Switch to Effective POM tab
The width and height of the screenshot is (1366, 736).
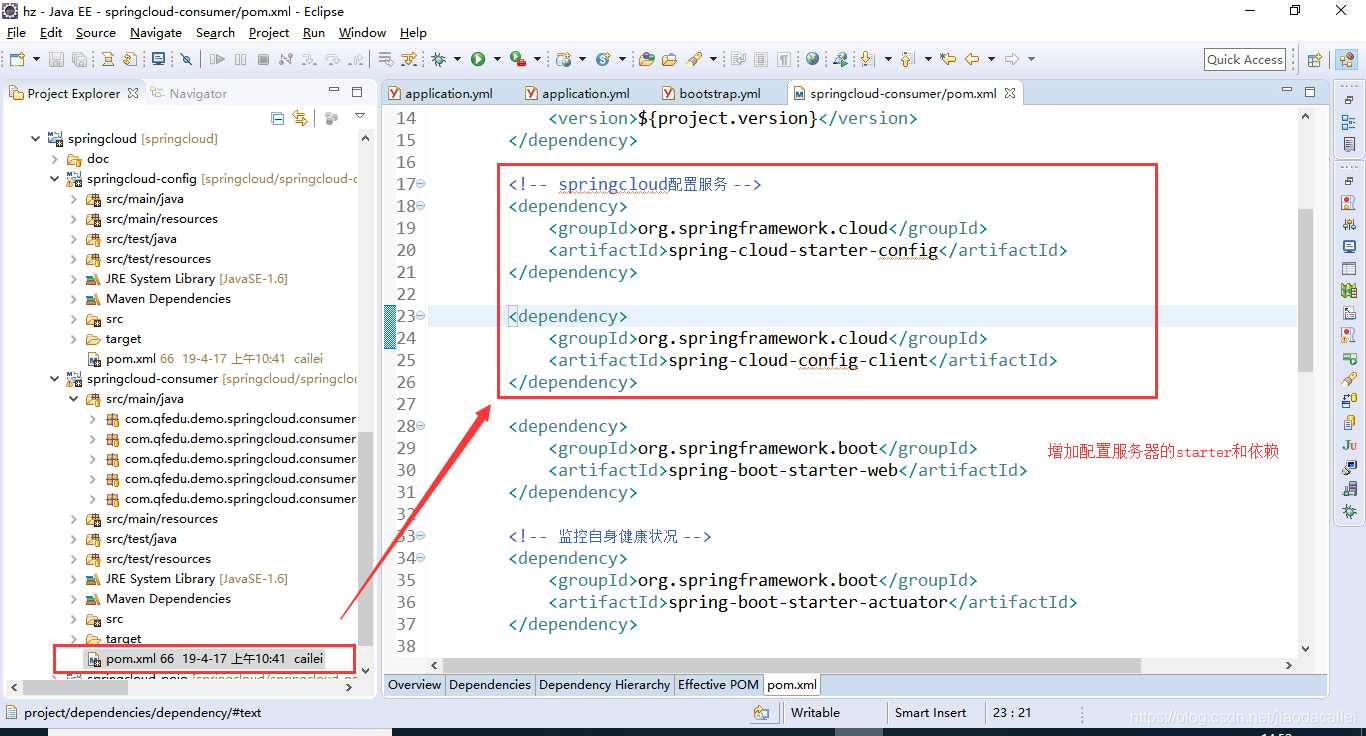(718, 685)
